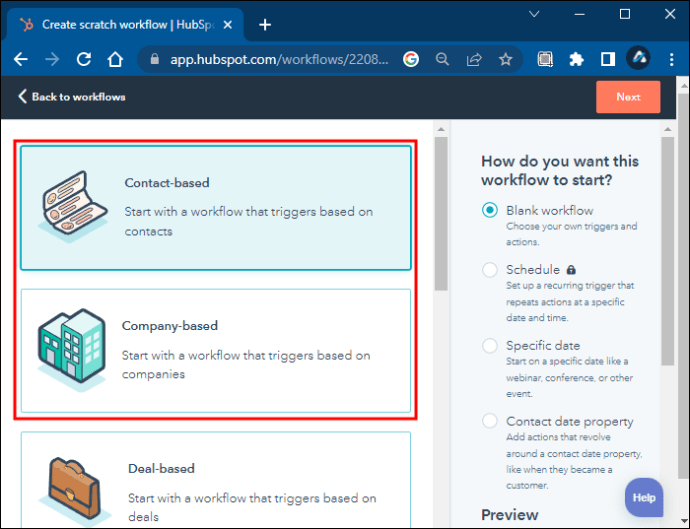Click the screenshot capture extension icon
Screen dimensions: 690x529
[545, 59]
